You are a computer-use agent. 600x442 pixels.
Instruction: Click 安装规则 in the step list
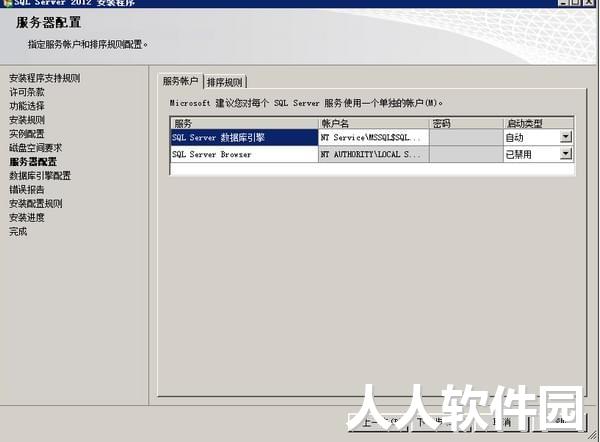click(x=27, y=120)
